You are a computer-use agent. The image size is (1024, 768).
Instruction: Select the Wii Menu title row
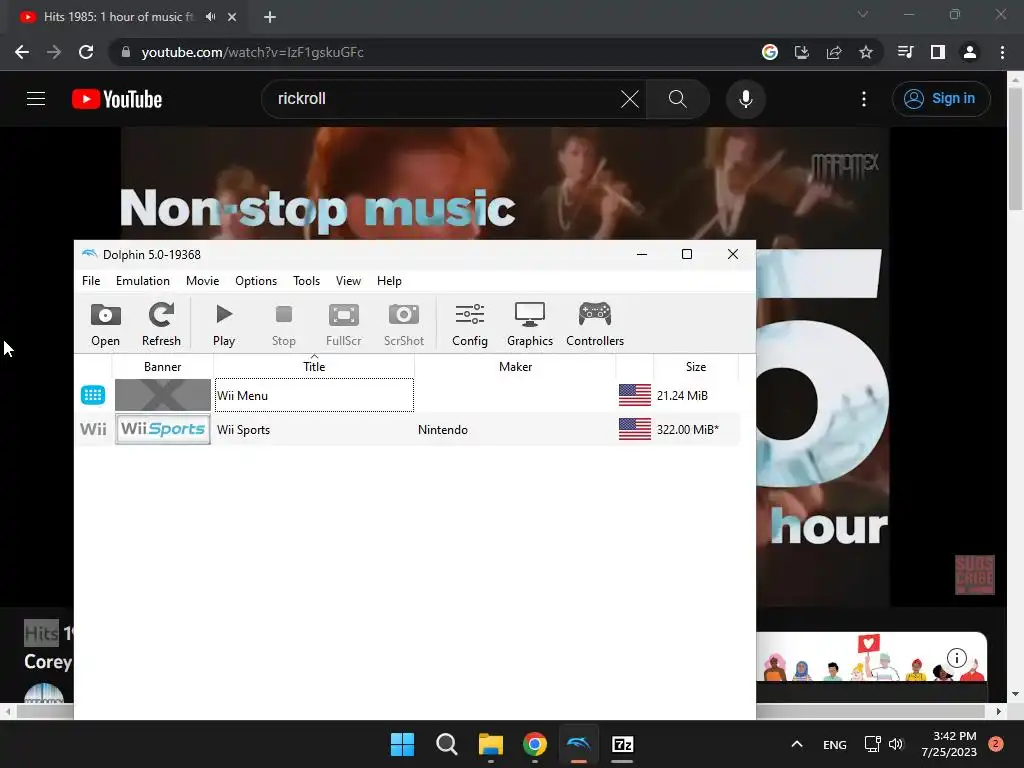click(x=314, y=395)
